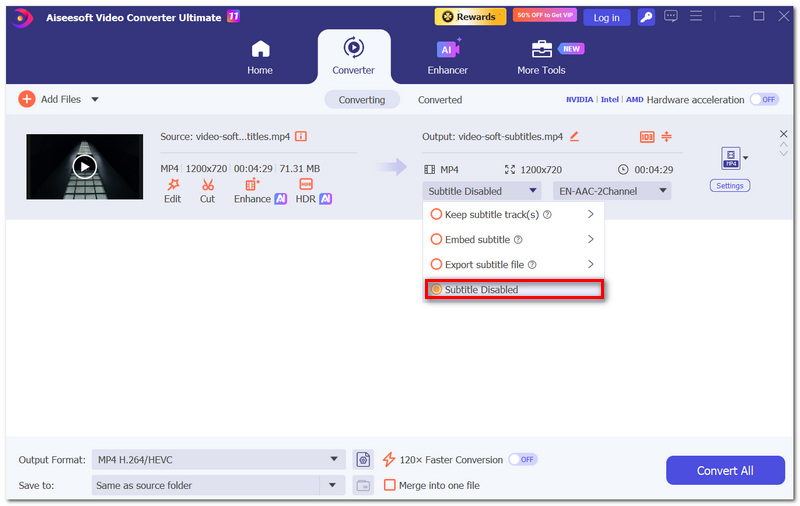
Task: Click help icon beside Keep subtitle track(s)
Action: coord(547,215)
